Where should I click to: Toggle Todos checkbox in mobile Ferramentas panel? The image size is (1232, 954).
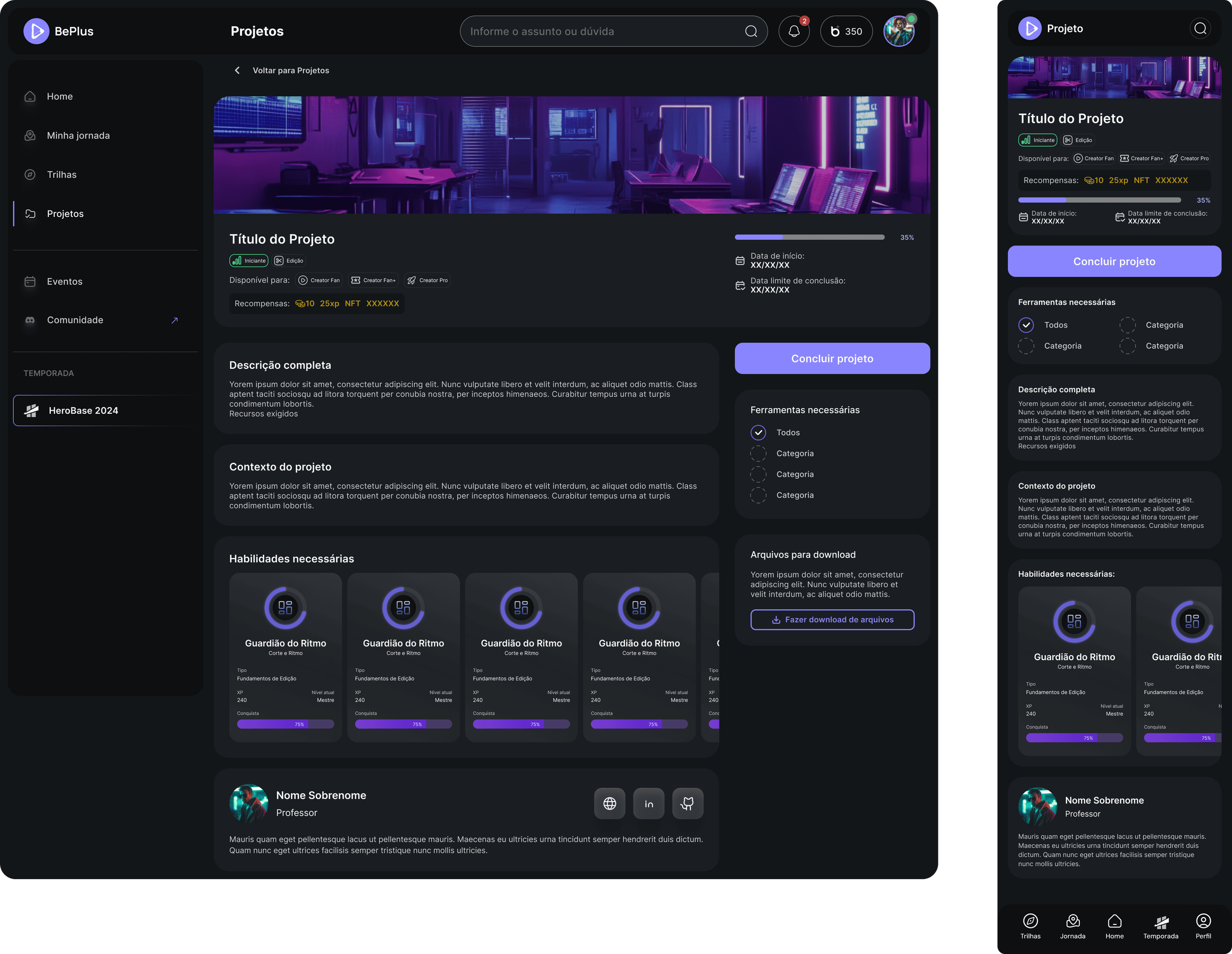point(1026,325)
